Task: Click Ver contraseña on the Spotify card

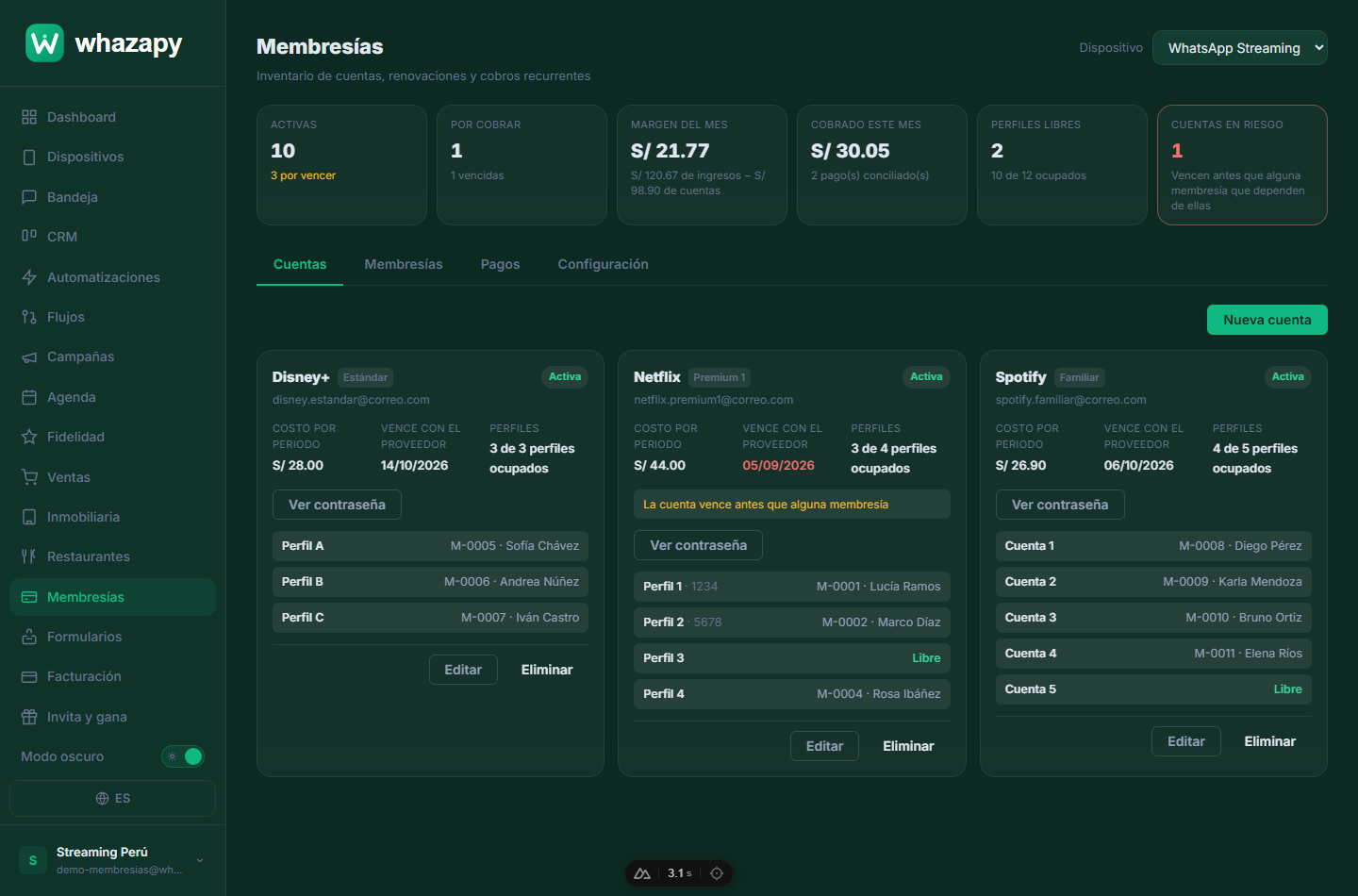Action: 1060,505
